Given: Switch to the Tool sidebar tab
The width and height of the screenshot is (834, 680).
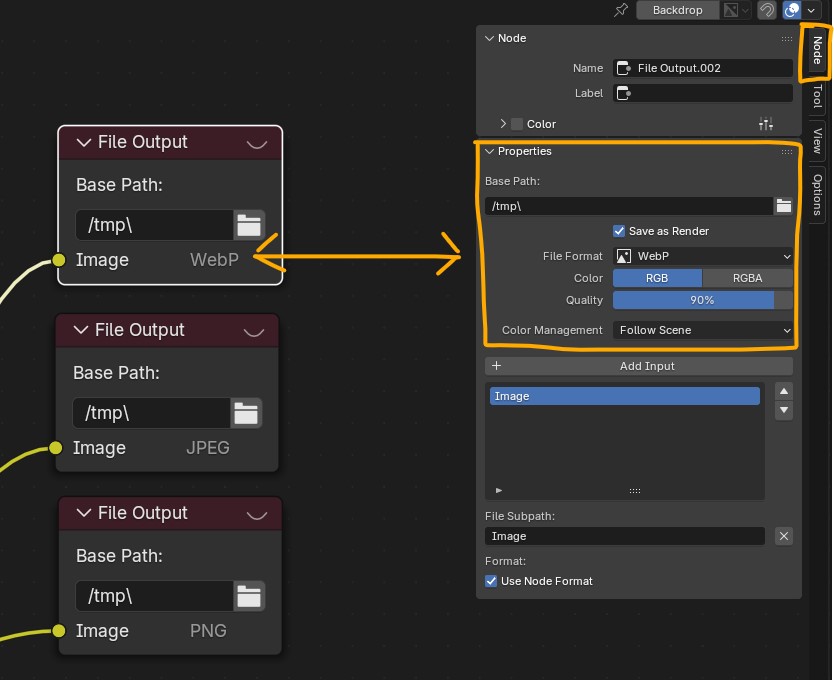Looking at the screenshot, I should coord(817,97).
